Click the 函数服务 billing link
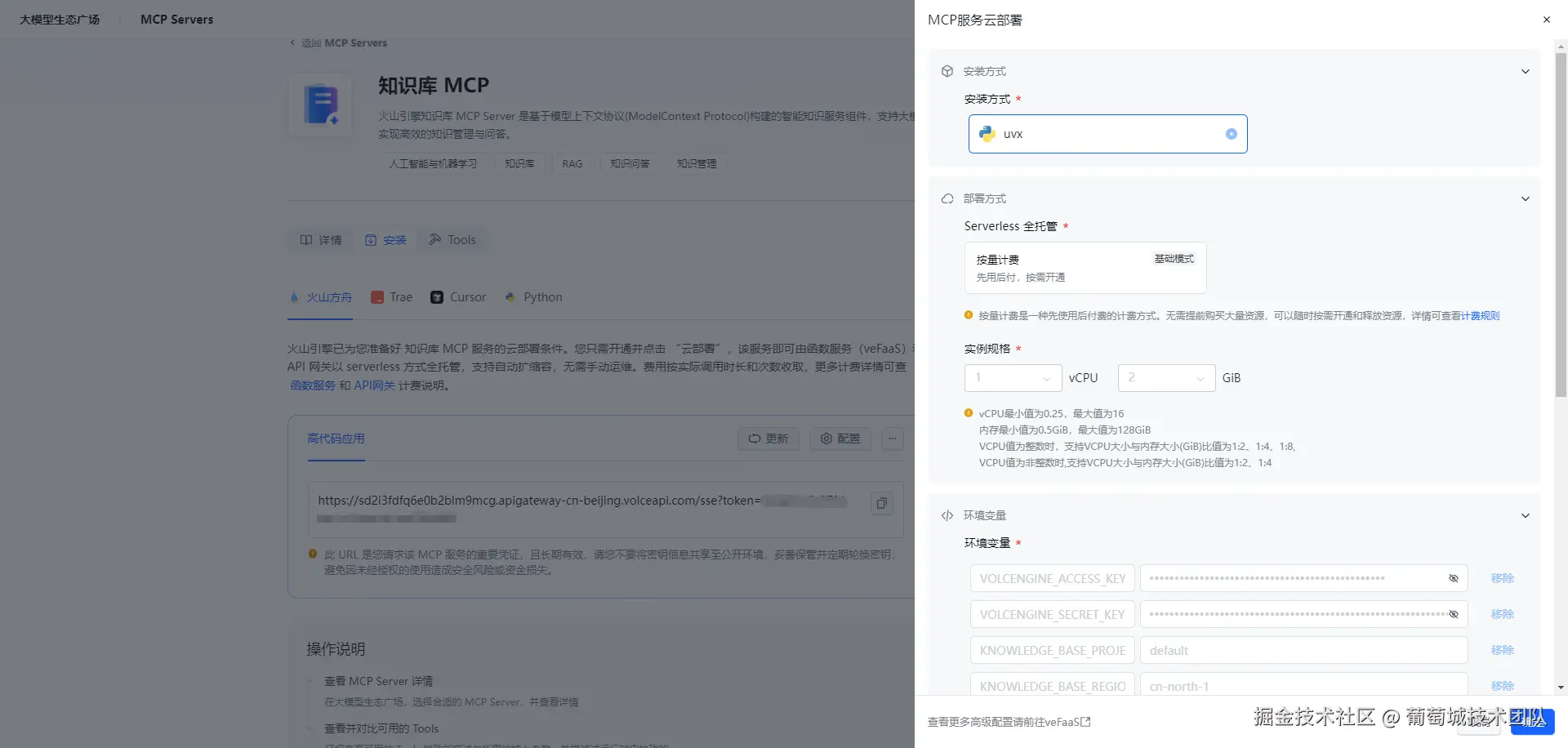This screenshot has width=1568, height=748. 313,385
